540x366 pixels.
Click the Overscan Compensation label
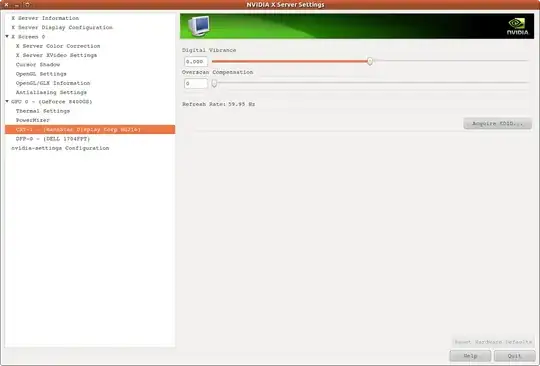[x=218, y=72]
